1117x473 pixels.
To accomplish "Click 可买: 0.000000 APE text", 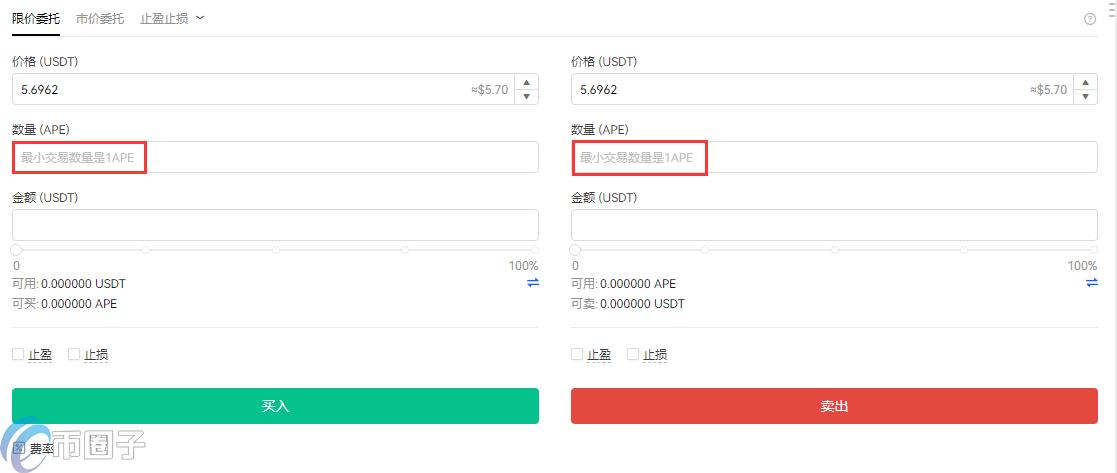I will point(65,304).
